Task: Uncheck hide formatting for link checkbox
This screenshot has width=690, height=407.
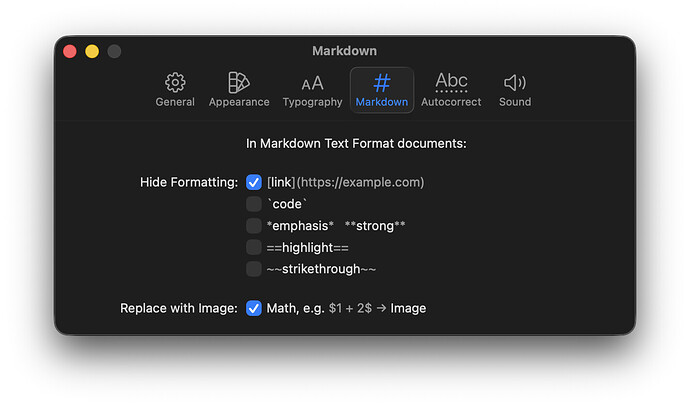Action: click(254, 182)
